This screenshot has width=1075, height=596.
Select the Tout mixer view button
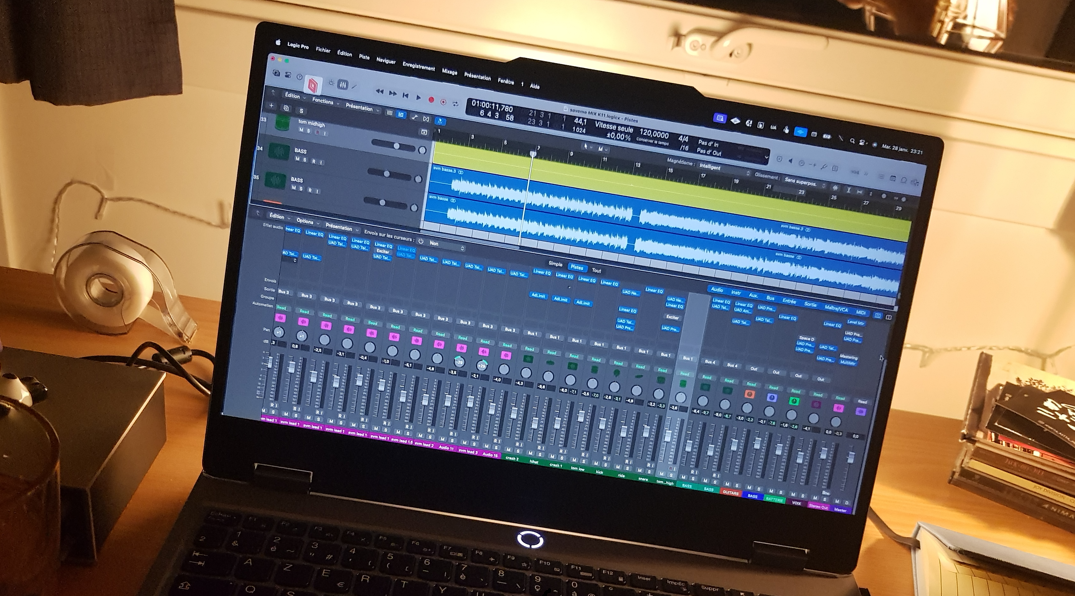click(x=597, y=271)
